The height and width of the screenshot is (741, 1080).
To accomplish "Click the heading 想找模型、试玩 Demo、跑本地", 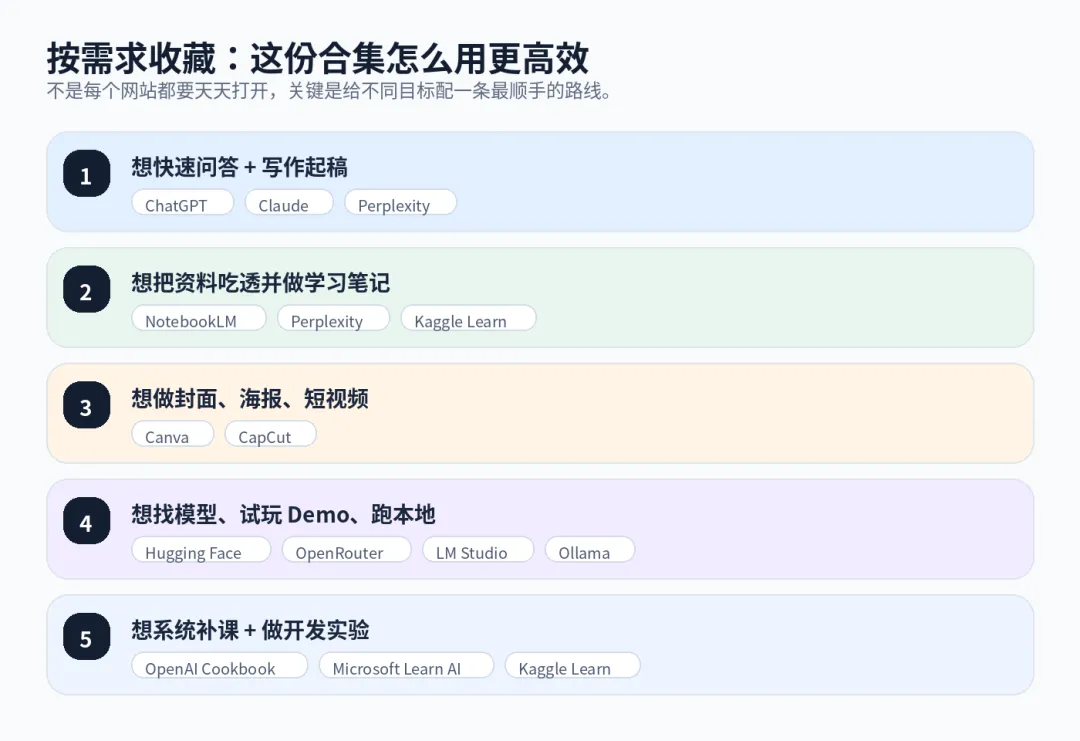I will pyautogui.click(x=283, y=514).
